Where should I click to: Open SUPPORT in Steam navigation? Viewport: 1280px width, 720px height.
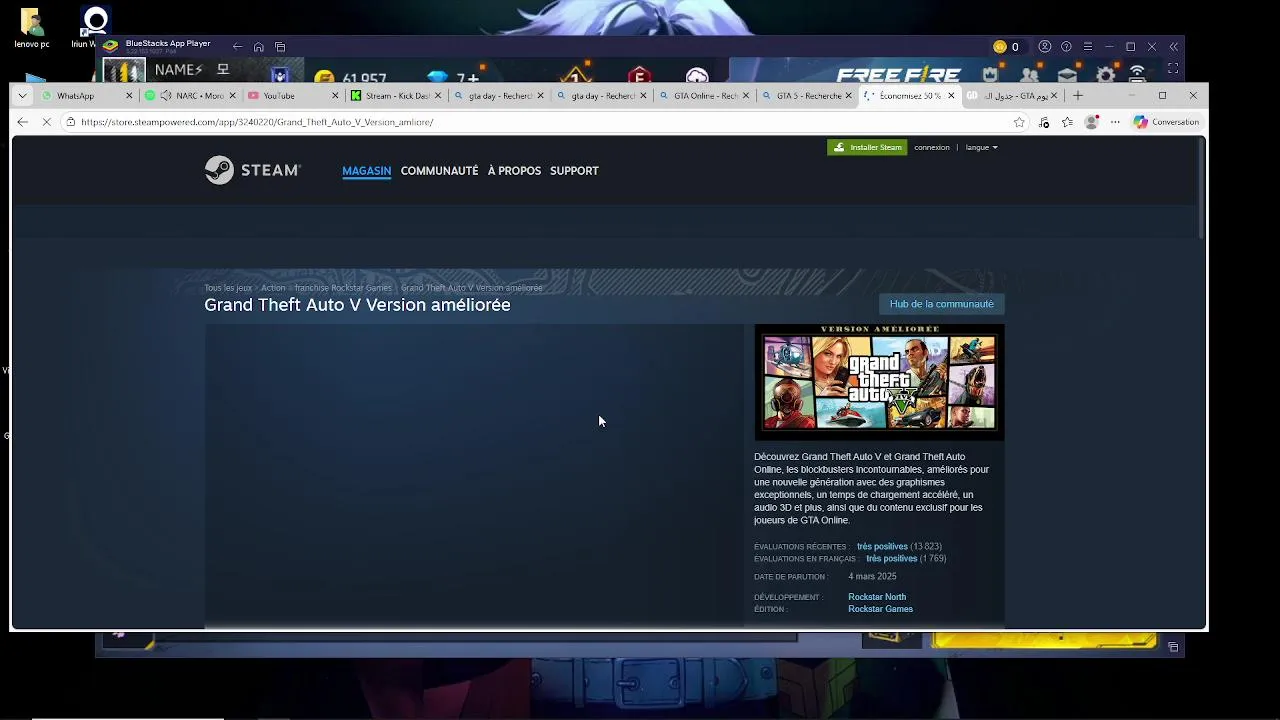coord(574,171)
